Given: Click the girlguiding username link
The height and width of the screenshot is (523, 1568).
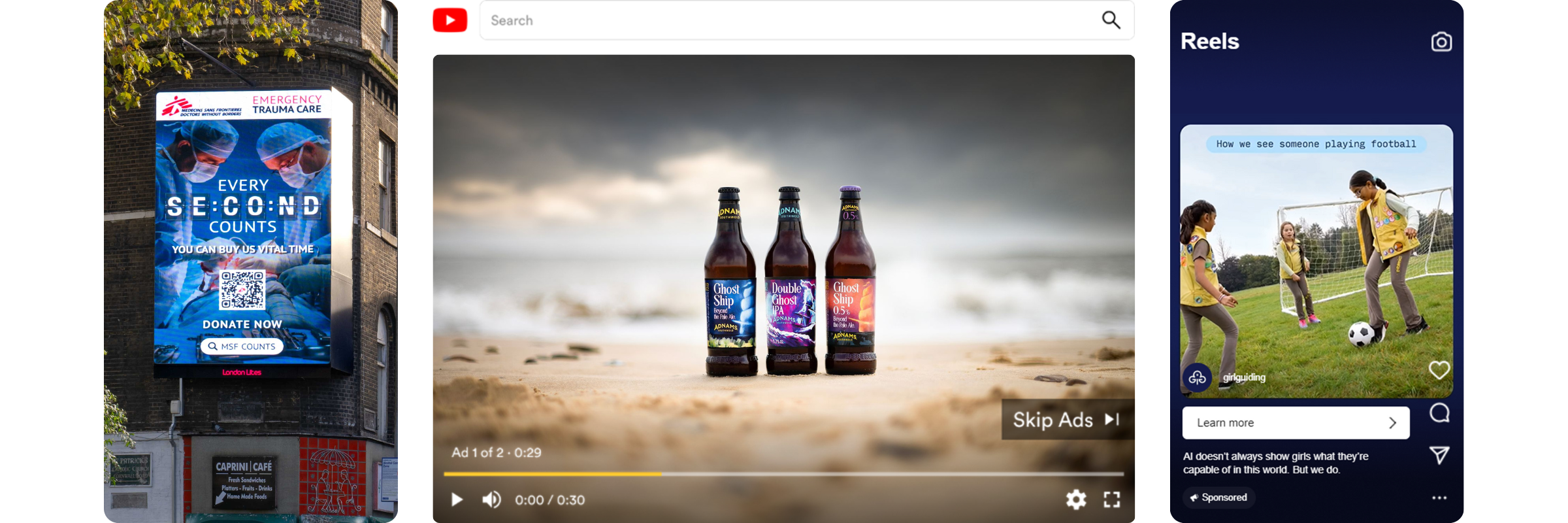Looking at the screenshot, I should click(1244, 377).
